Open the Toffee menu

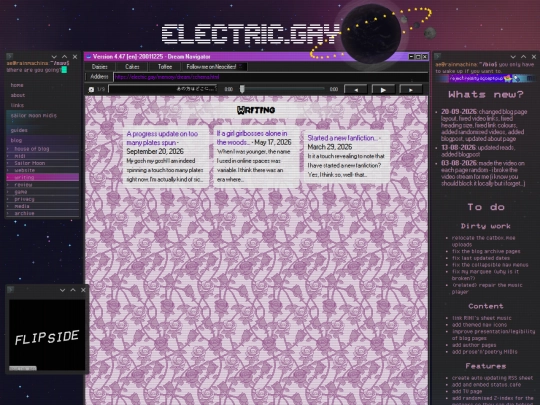tap(165, 67)
